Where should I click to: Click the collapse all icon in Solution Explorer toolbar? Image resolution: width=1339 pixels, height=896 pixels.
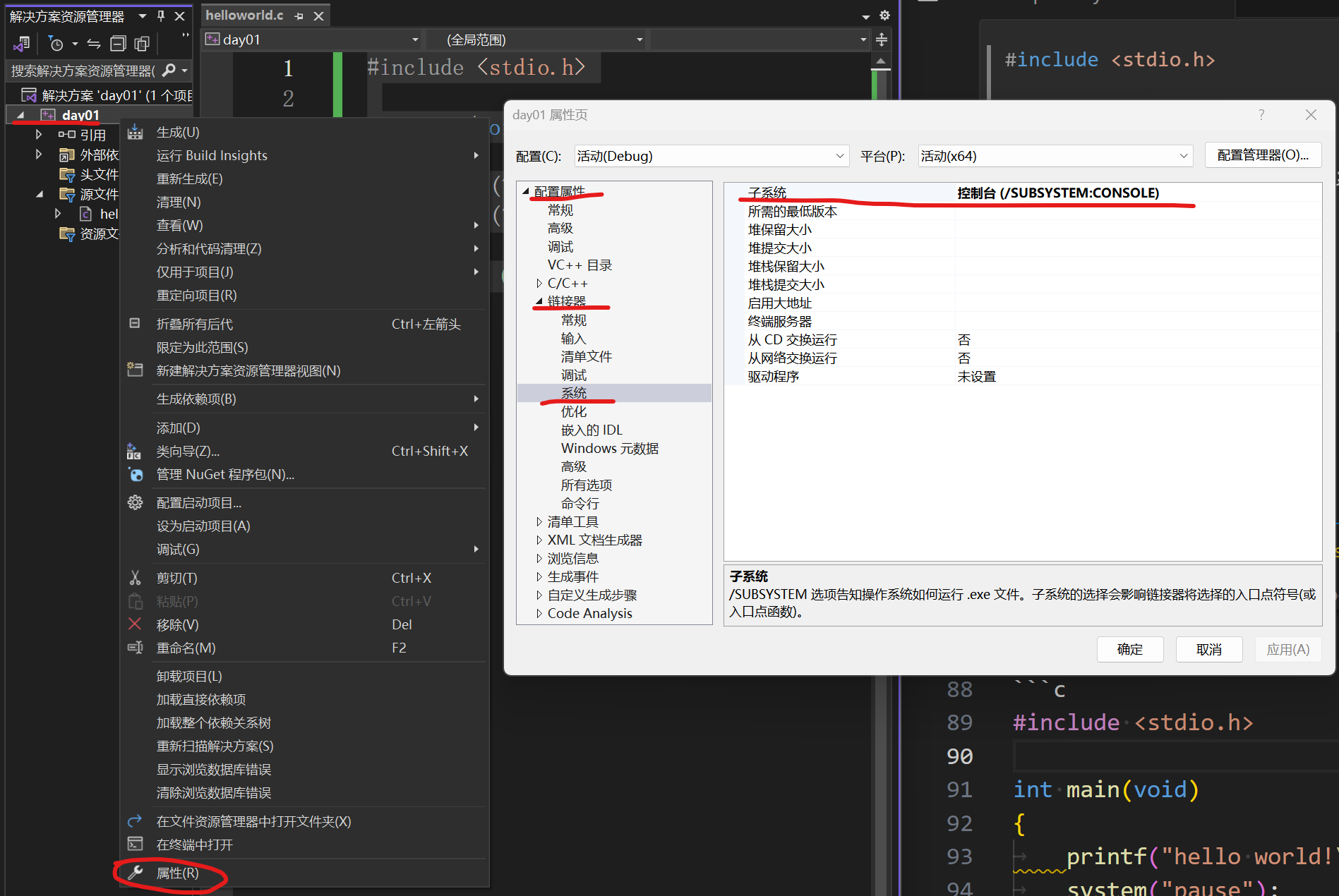(118, 44)
